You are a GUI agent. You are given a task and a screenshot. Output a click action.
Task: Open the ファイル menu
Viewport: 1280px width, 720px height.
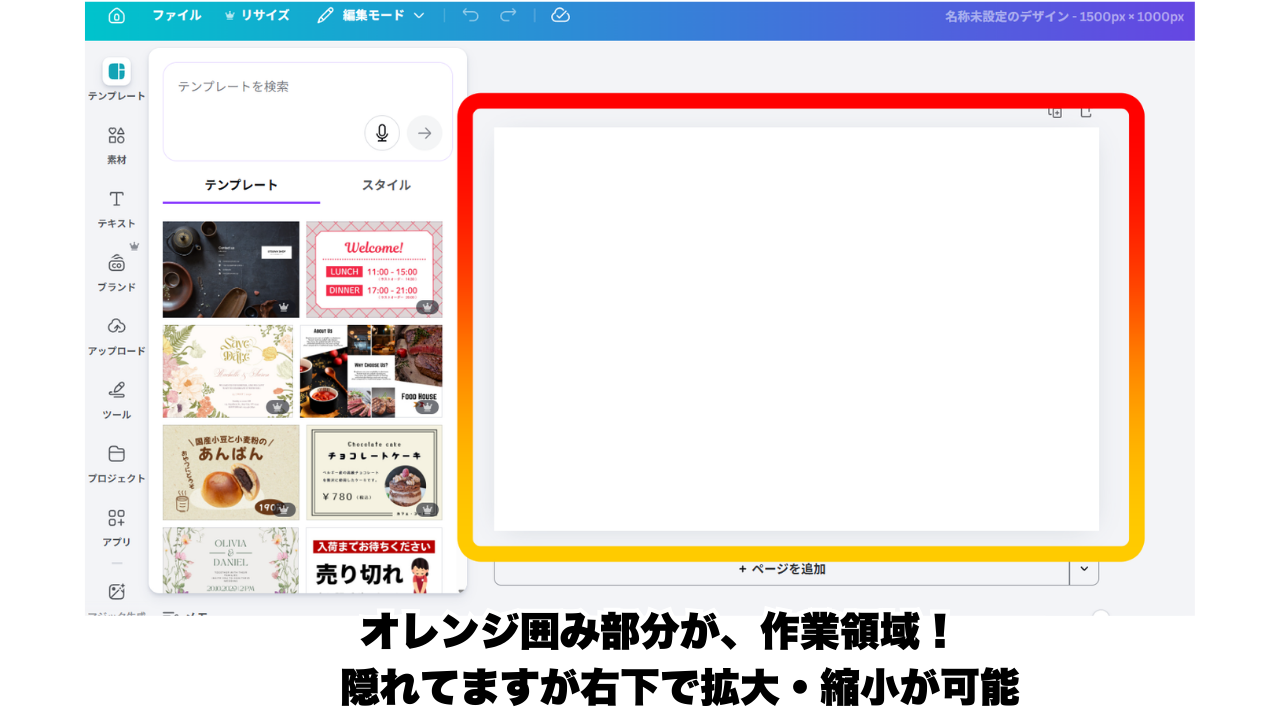(176, 15)
